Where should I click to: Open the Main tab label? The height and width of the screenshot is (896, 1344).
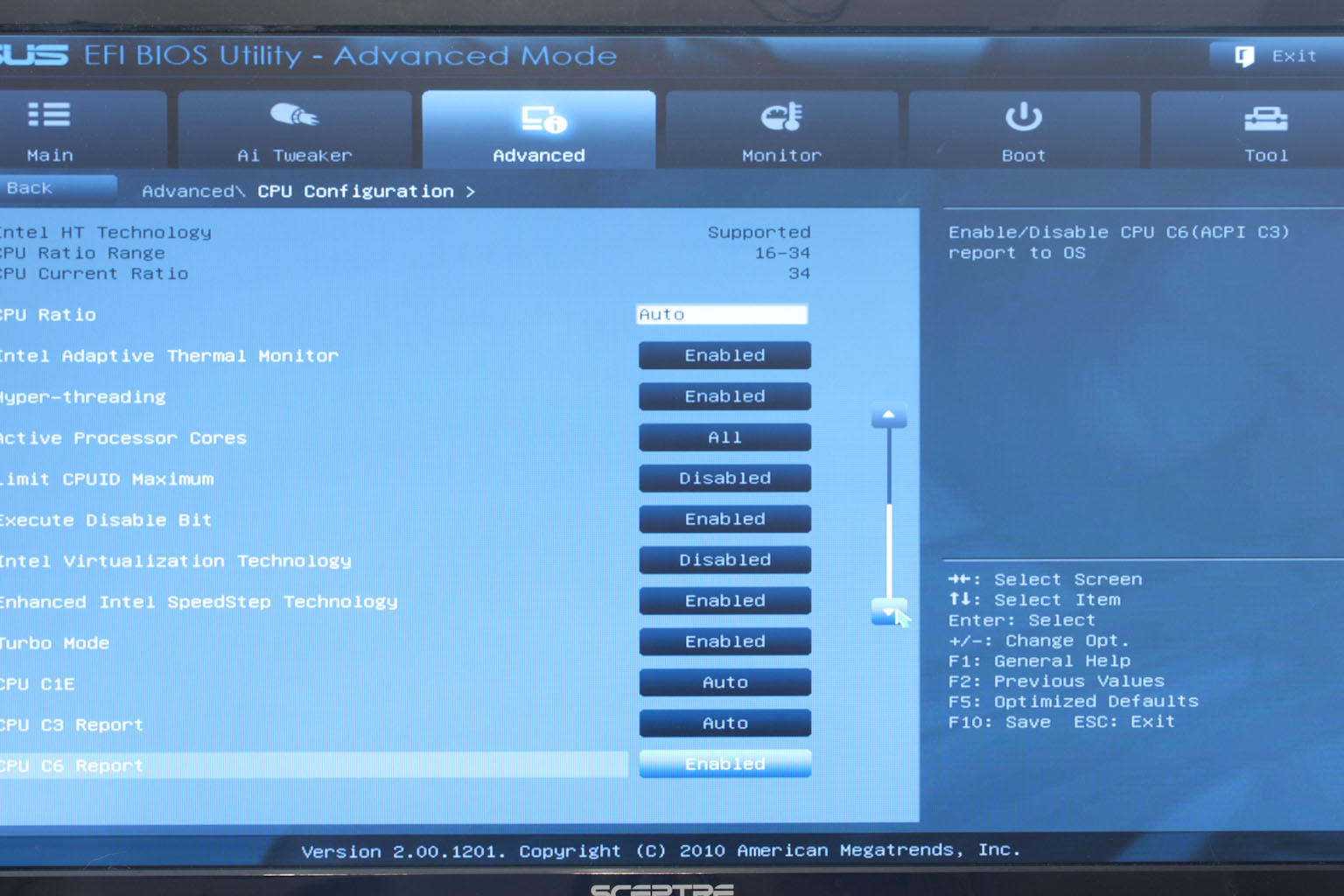(x=50, y=156)
